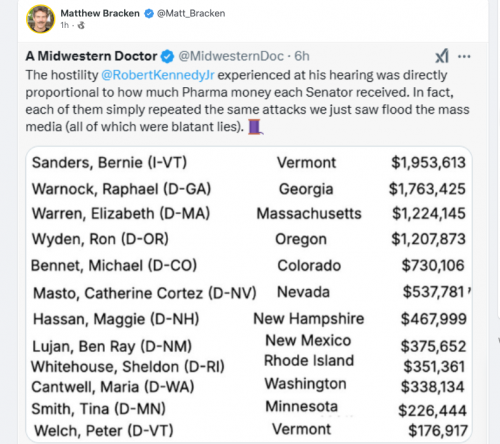The image size is (500, 444).
Task: Click the Matthew Bracken display name
Action: pos(100,13)
